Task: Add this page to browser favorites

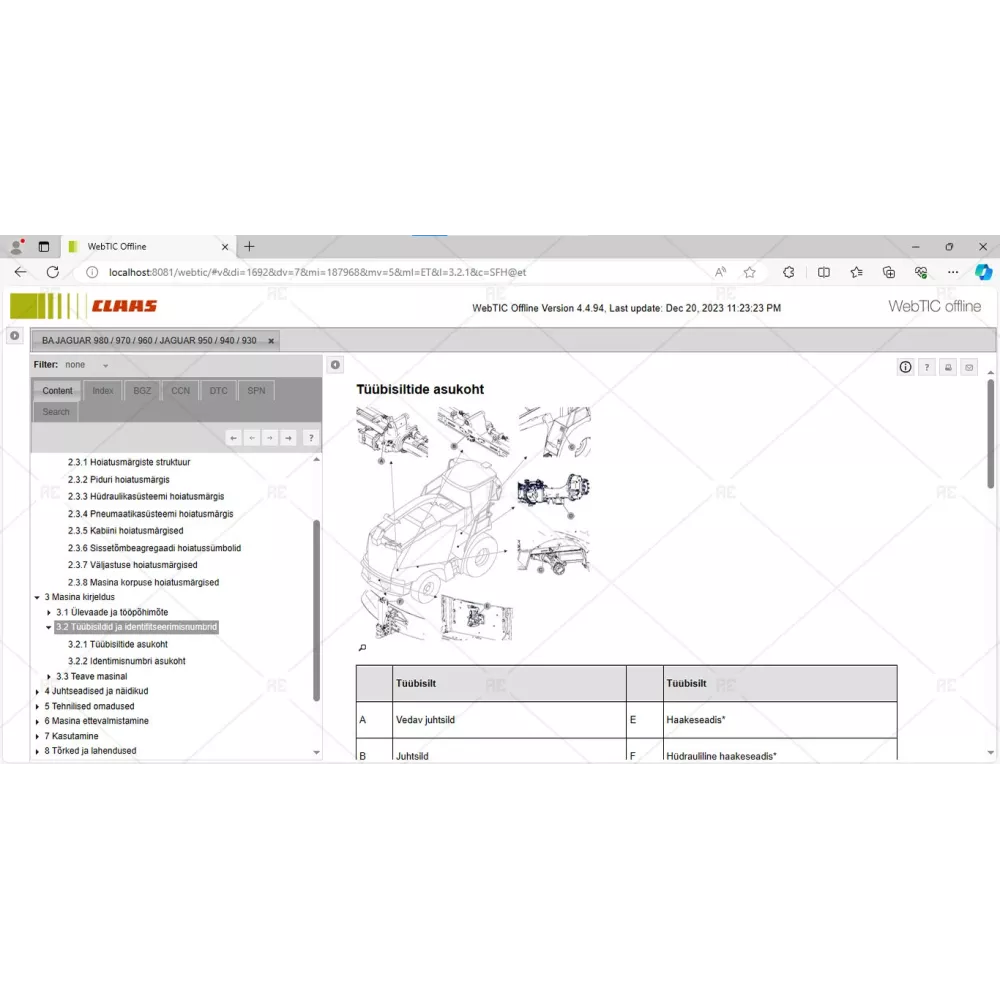Action: coord(750,272)
